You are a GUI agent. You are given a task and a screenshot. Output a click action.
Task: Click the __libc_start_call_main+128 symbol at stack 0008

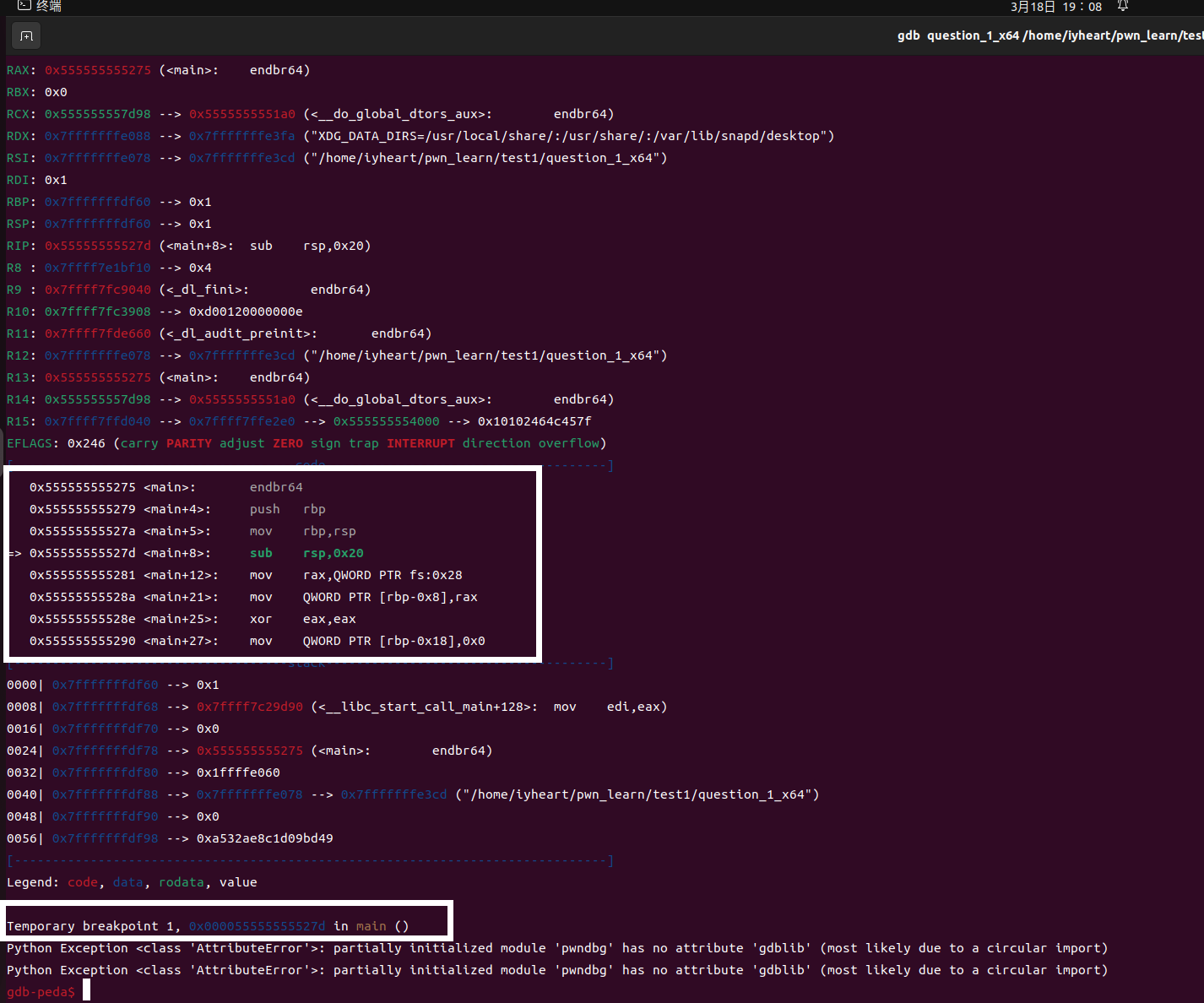[424, 707]
